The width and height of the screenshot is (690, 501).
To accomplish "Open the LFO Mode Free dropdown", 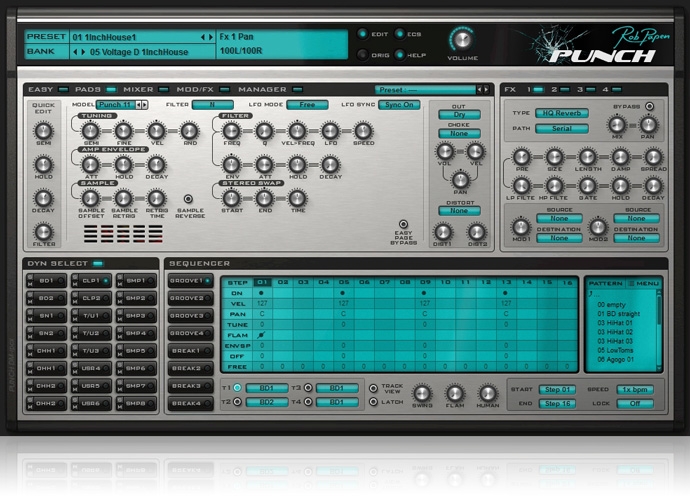I will click(307, 104).
